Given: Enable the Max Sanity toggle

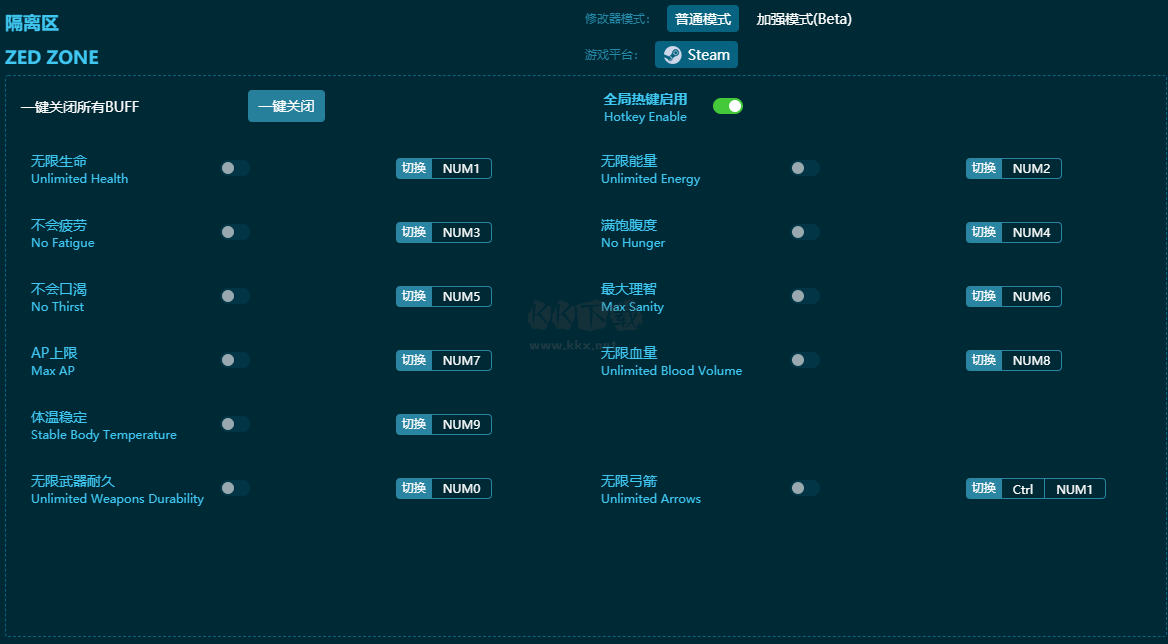Looking at the screenshot, I should click(805, 296).
